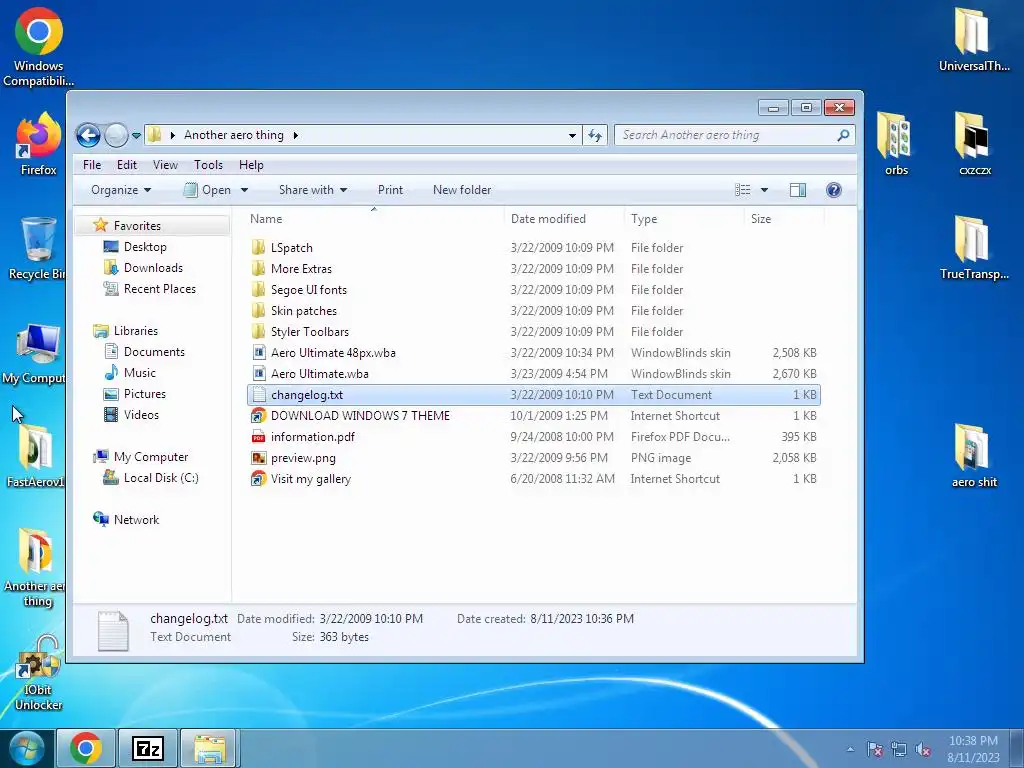Click the Print button

click(391, 190)
